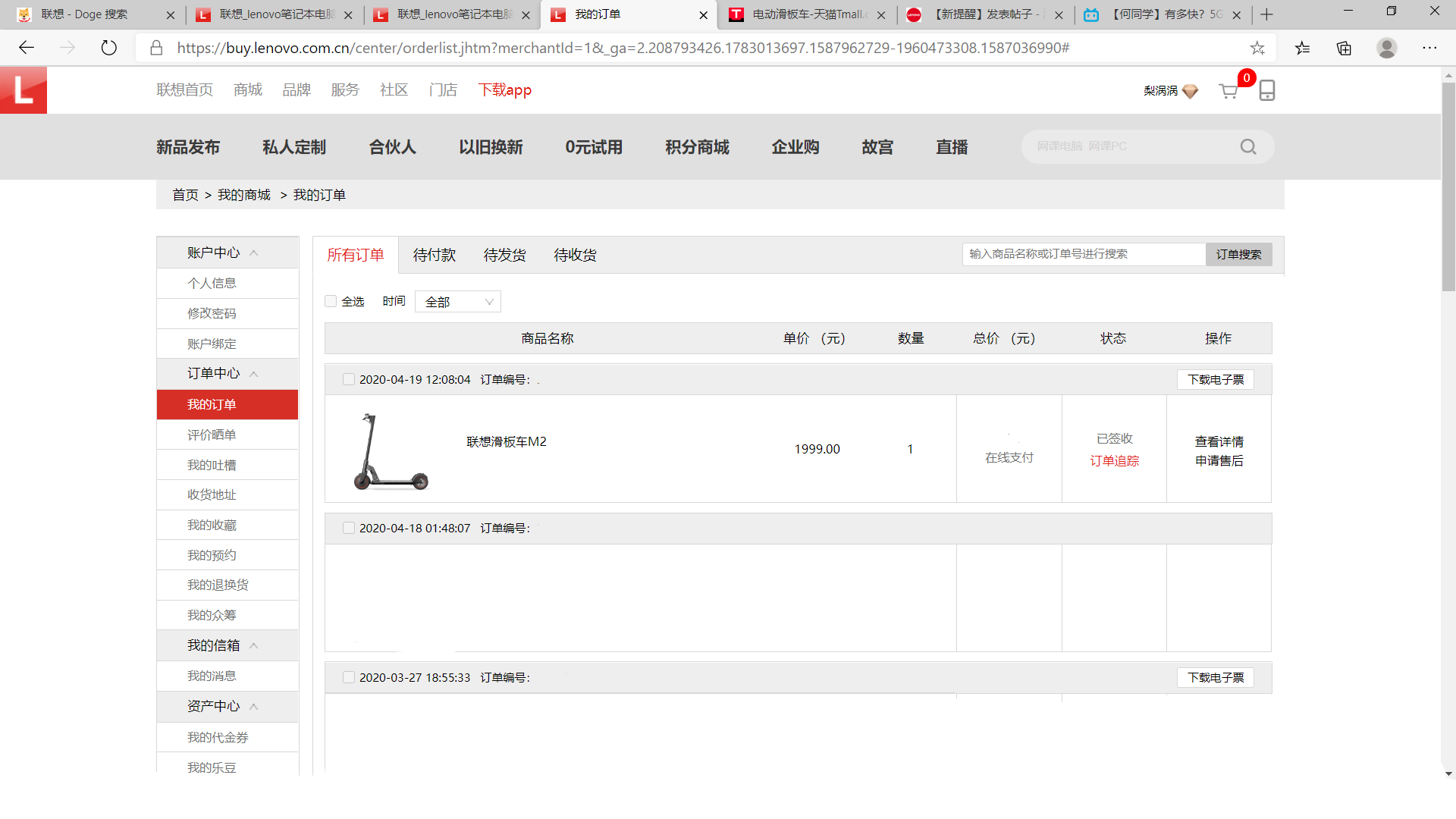The height and width of the screenshot is (819, 1456).
Task: Click the browser address bar URL
Action: (x=623, y=48)
